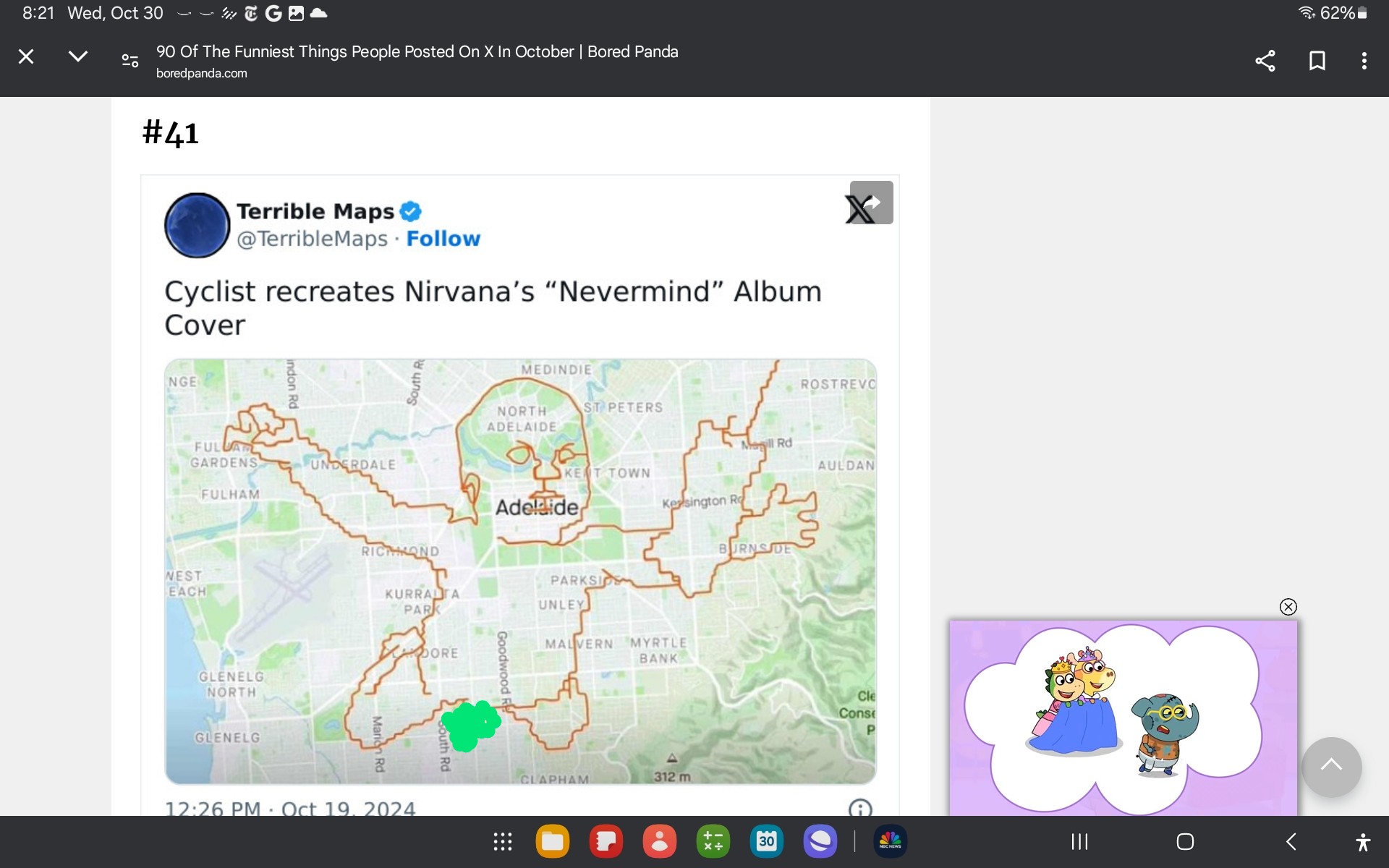Share the Bored Panda page
The width and height of the screenshot is (1389, 868).
(x=1265, y=61)
